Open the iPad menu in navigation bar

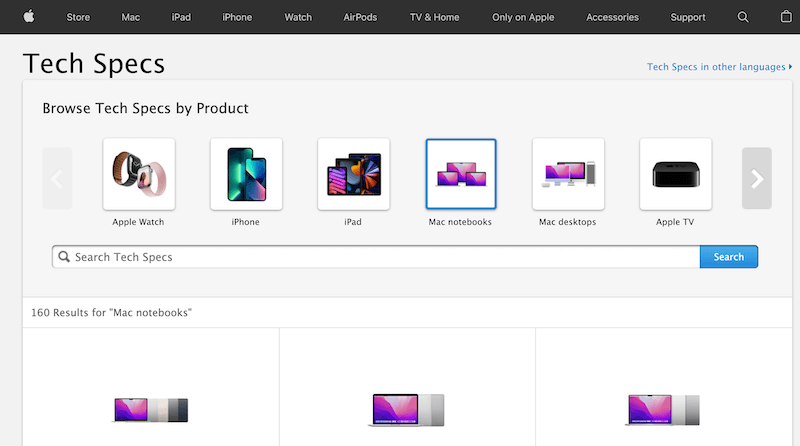coord(181,17)
